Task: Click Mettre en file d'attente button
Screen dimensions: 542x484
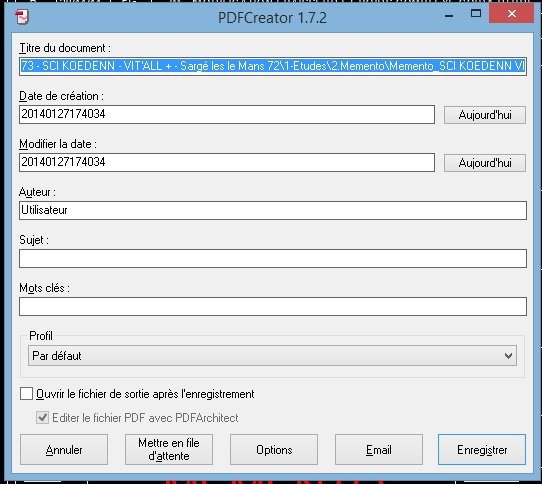Action: [169, 449]
